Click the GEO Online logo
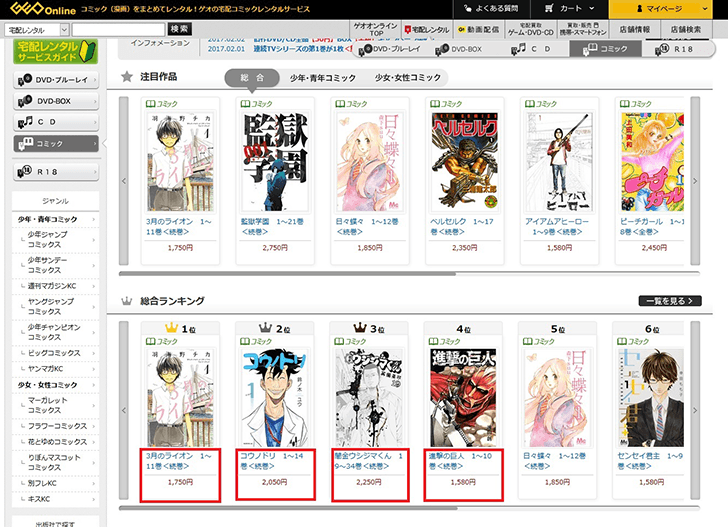728x527 pixels. point(43,8)
